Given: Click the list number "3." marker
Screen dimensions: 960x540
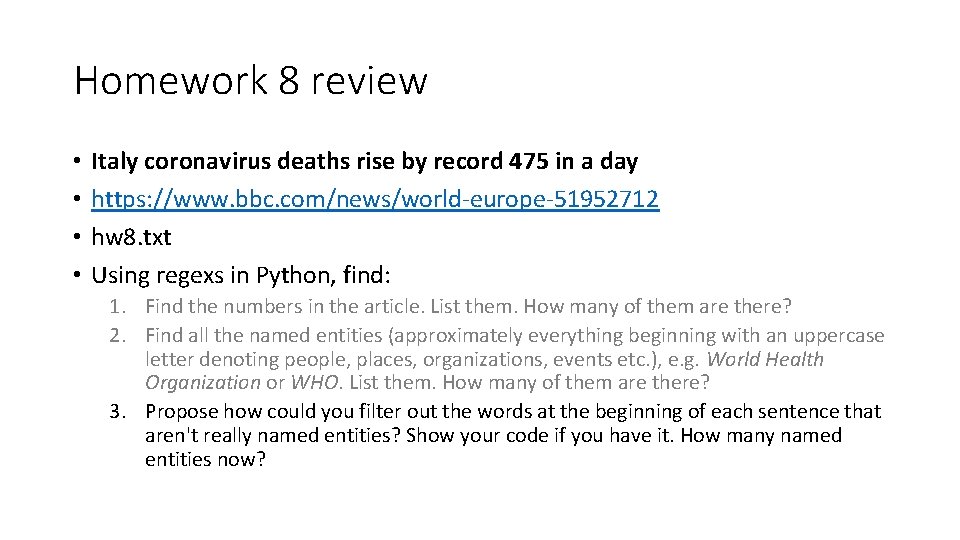Looking at the screenshot, I should pyautogui.click(x=125, y=411).
